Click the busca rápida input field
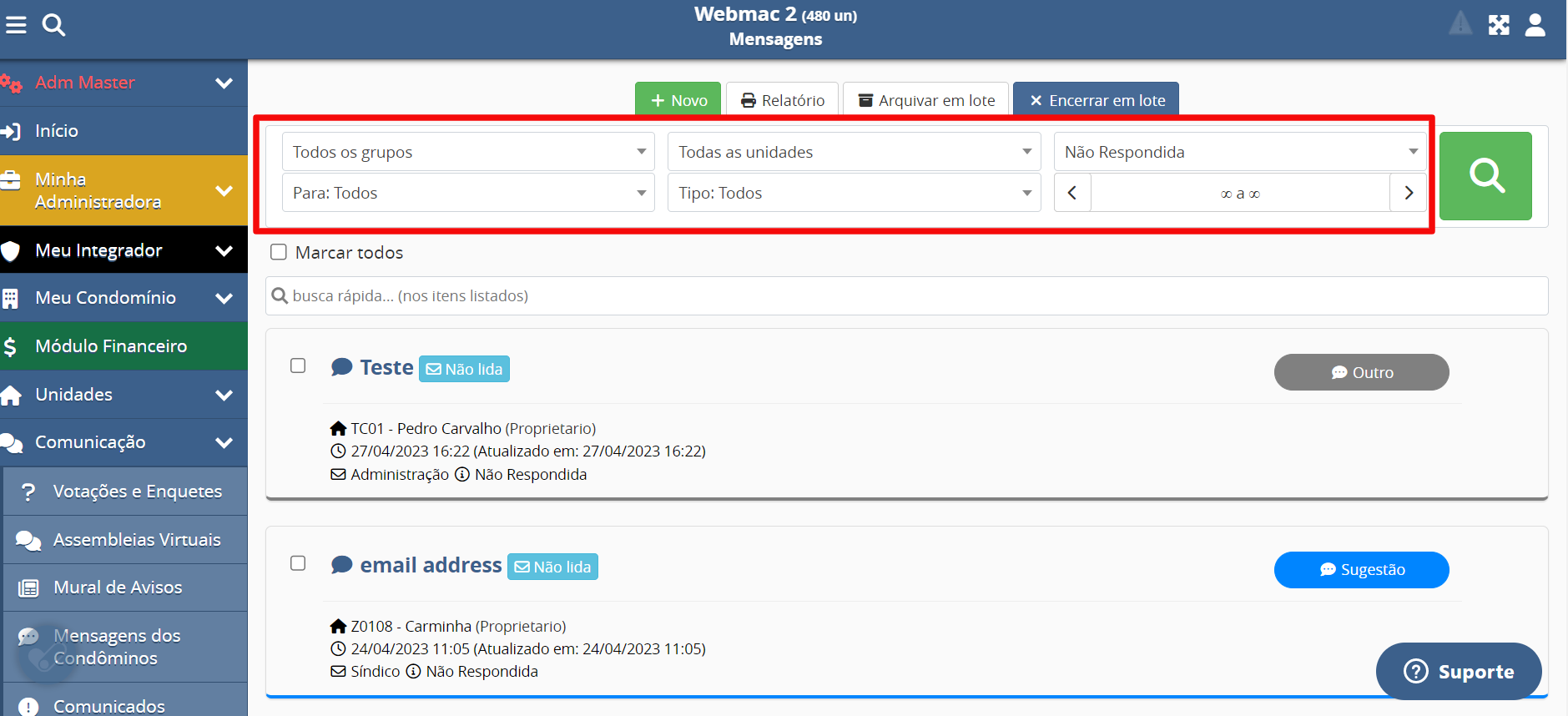The height and width of the screenshot is (716, 1568). click(906, 296)
